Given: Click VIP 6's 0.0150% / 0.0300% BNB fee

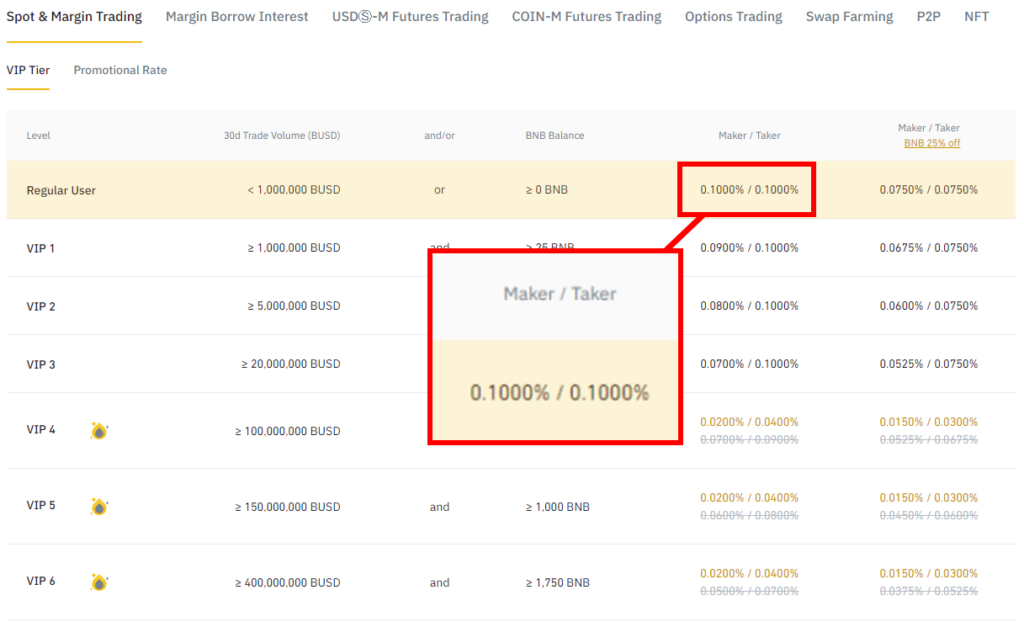Looking at the screenshot, I should click(929, 573).
